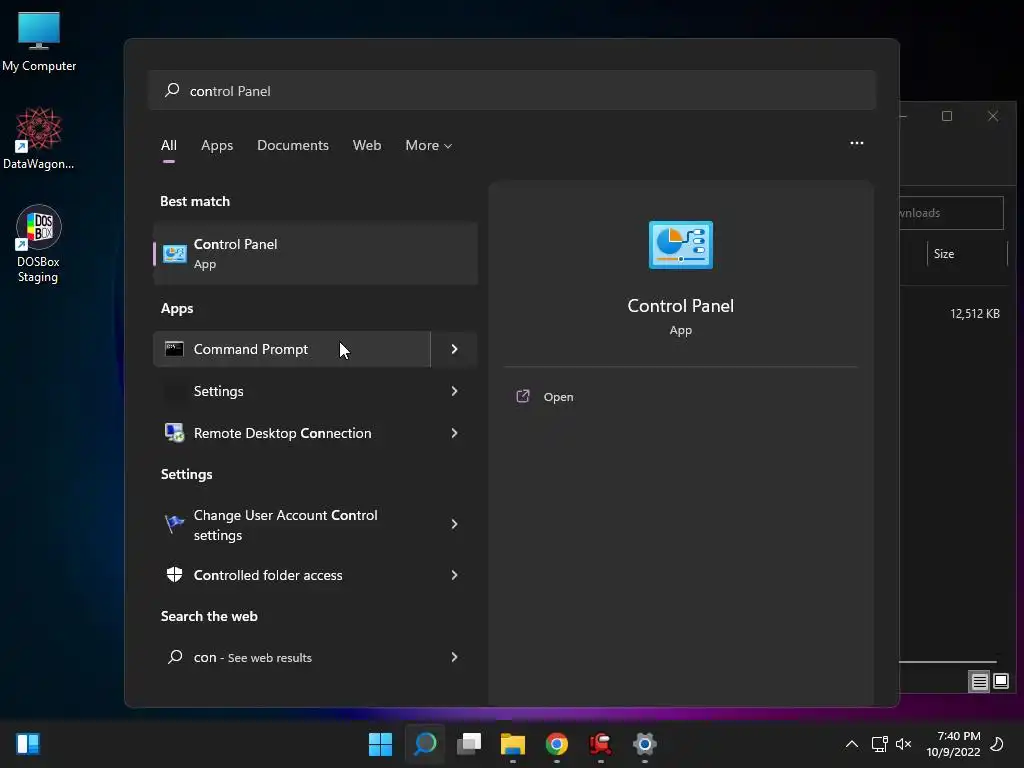Open Controlled folder access setting

(292, 575)
